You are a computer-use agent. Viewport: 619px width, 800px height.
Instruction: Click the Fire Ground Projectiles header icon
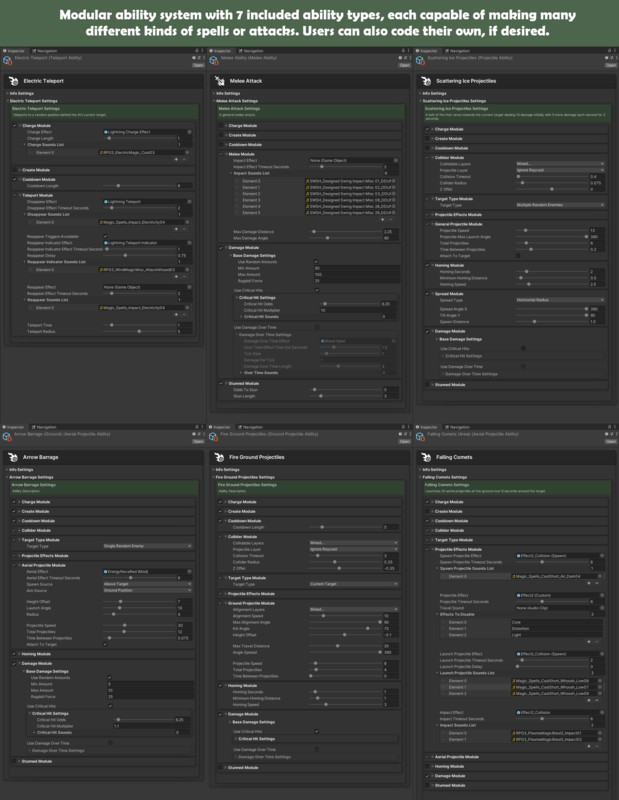tap(222, 456)
